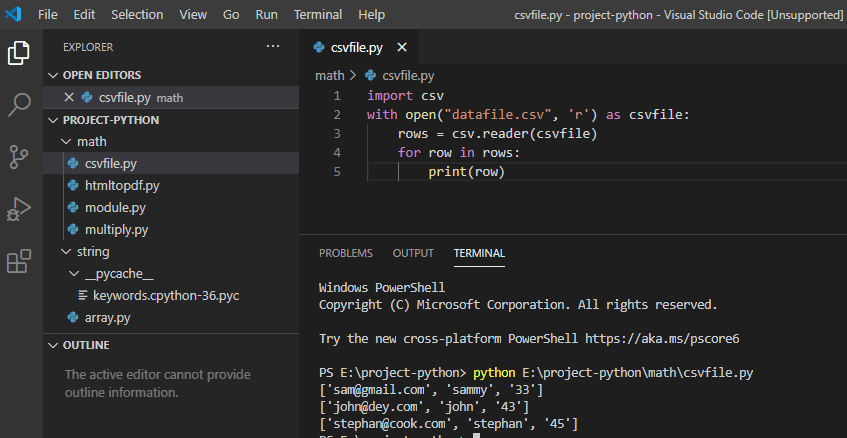This screenshot has width=847, height=438.
Task: Close the csvfile.py editor tab
Action: click(x=402, y=48)
